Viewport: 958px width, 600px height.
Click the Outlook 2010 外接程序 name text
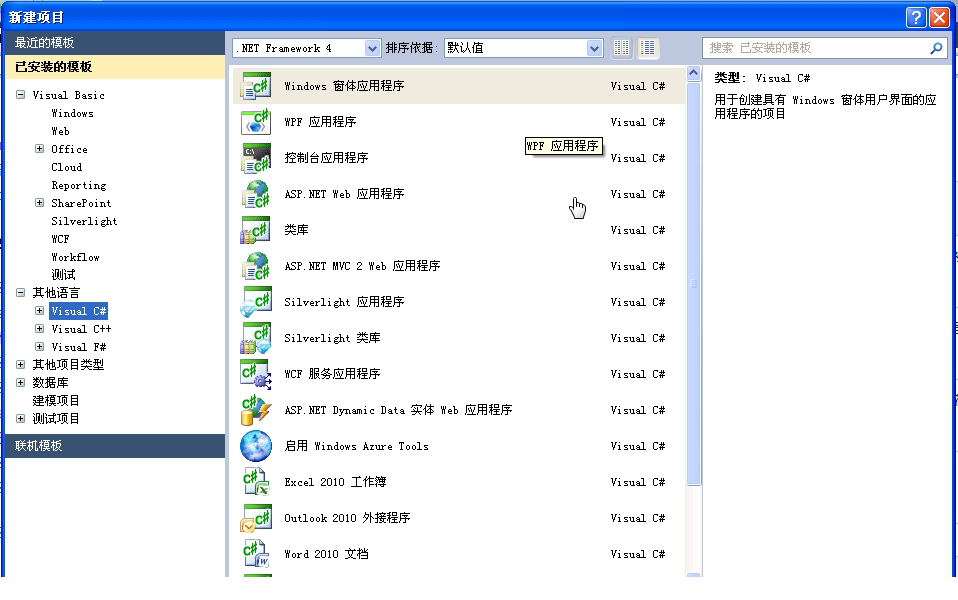347,518
